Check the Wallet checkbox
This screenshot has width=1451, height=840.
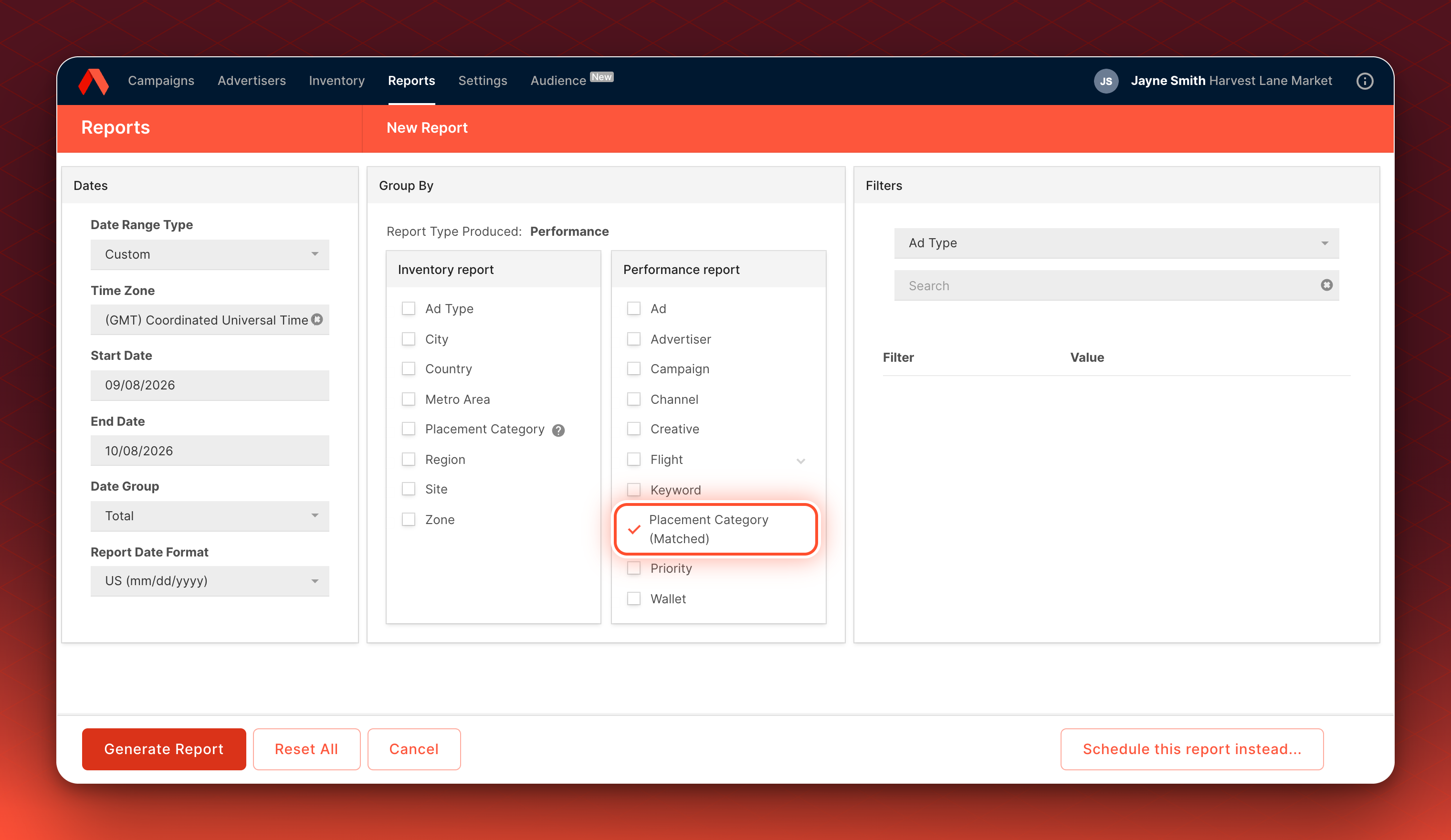point(633,599)
